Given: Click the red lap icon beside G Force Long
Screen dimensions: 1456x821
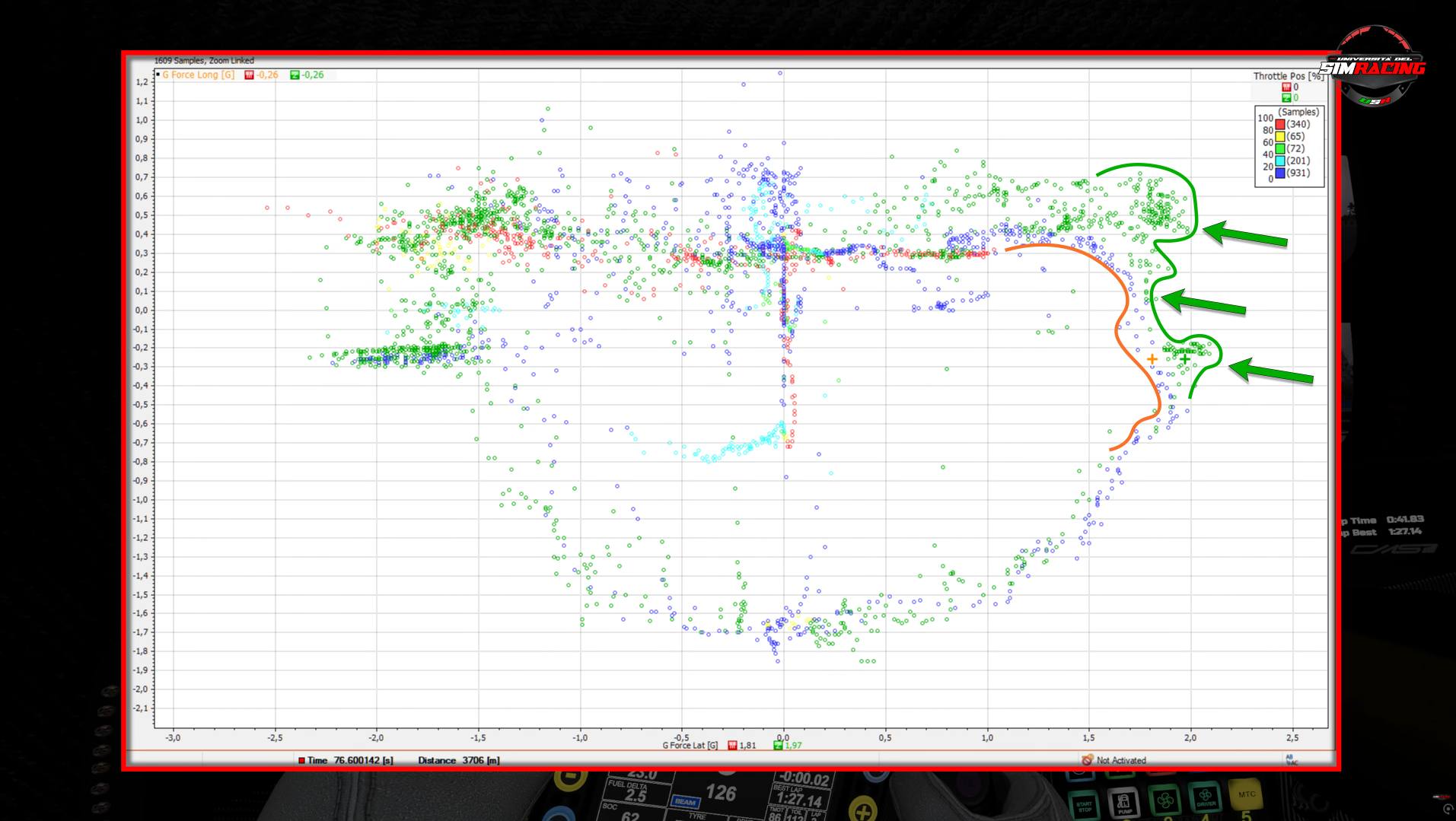Looking at the screenshot, I should 249,75.
